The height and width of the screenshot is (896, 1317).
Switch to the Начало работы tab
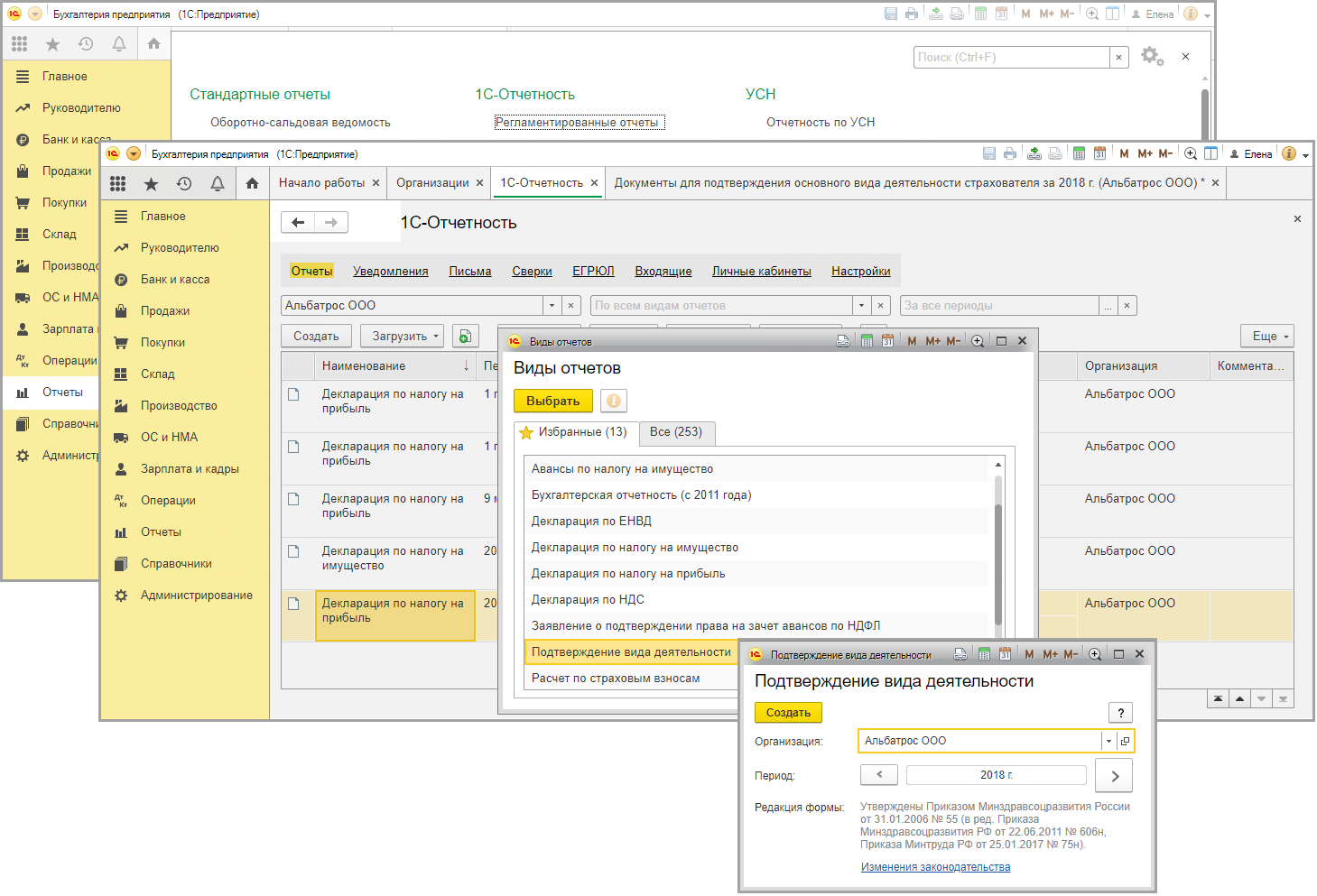tap(321, 183)
